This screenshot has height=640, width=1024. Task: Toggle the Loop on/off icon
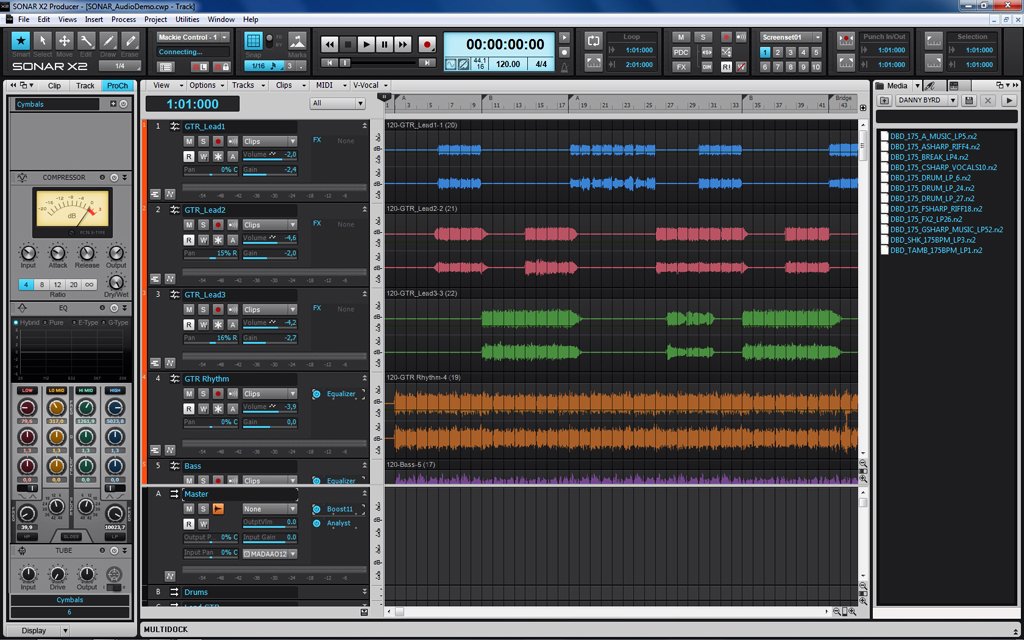(593, 40)
